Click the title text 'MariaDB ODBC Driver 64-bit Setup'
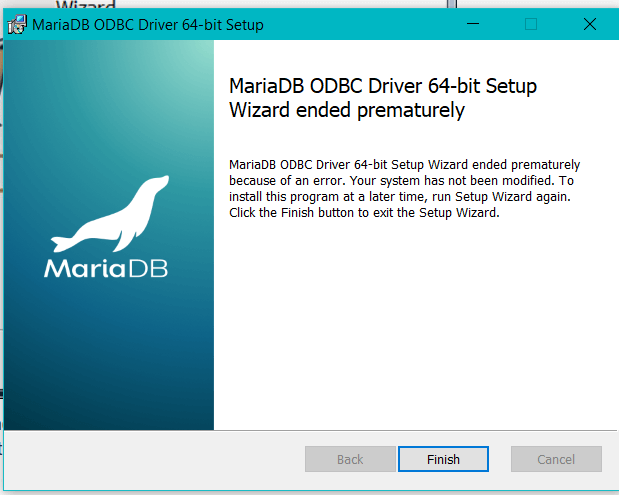The image size is (619, 495). pos(148,25)
